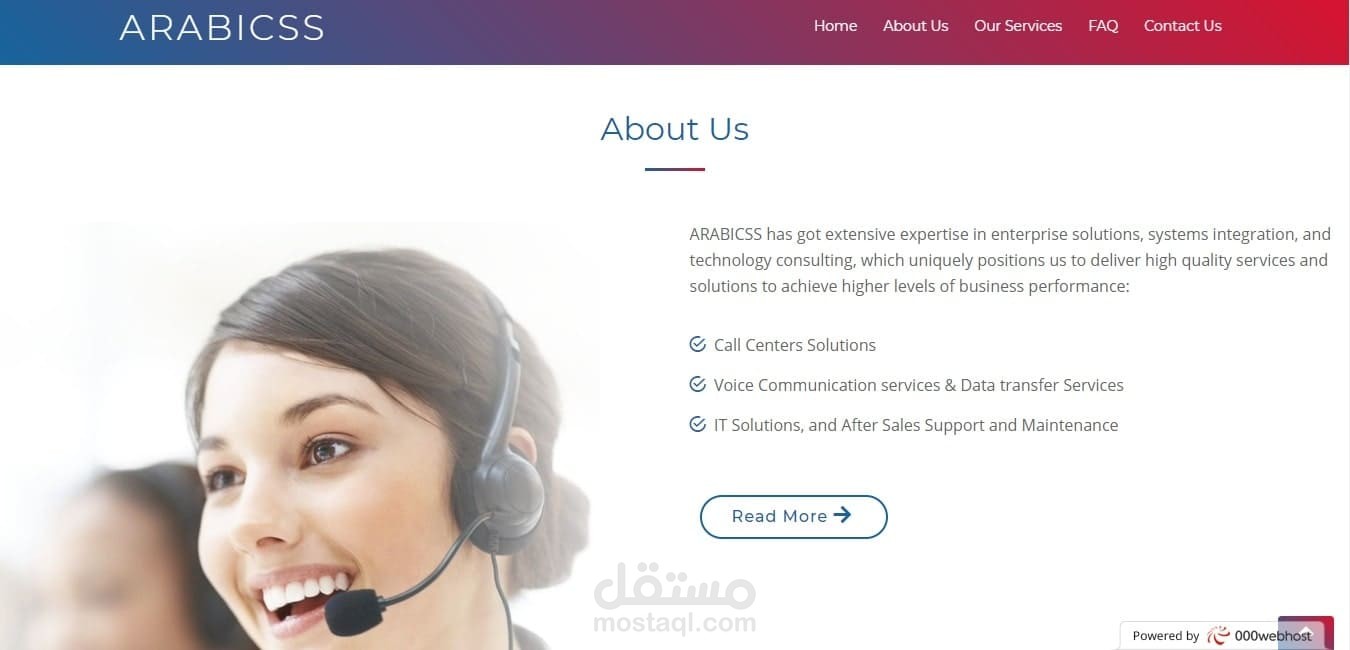Click the arrow icon in Read More
This screenshot has width=1350, height=650.
[x=842, y=515]
